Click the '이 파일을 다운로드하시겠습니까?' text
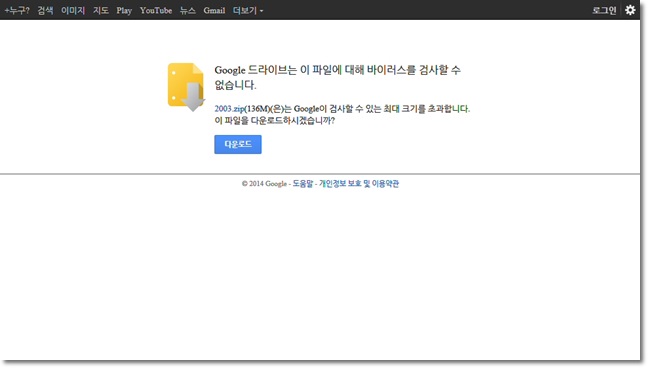 tap(274, 121)
